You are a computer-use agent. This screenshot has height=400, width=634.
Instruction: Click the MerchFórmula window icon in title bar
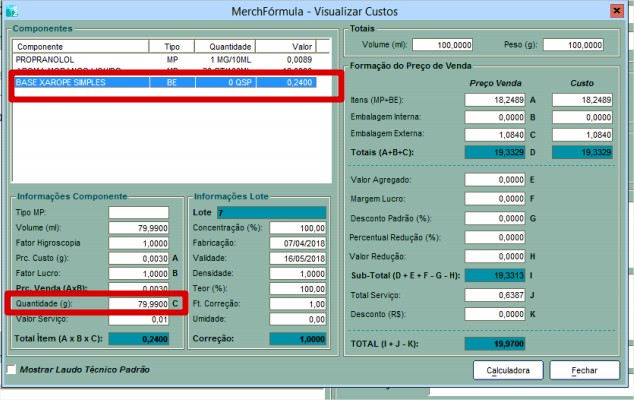(x=12, y=10)
